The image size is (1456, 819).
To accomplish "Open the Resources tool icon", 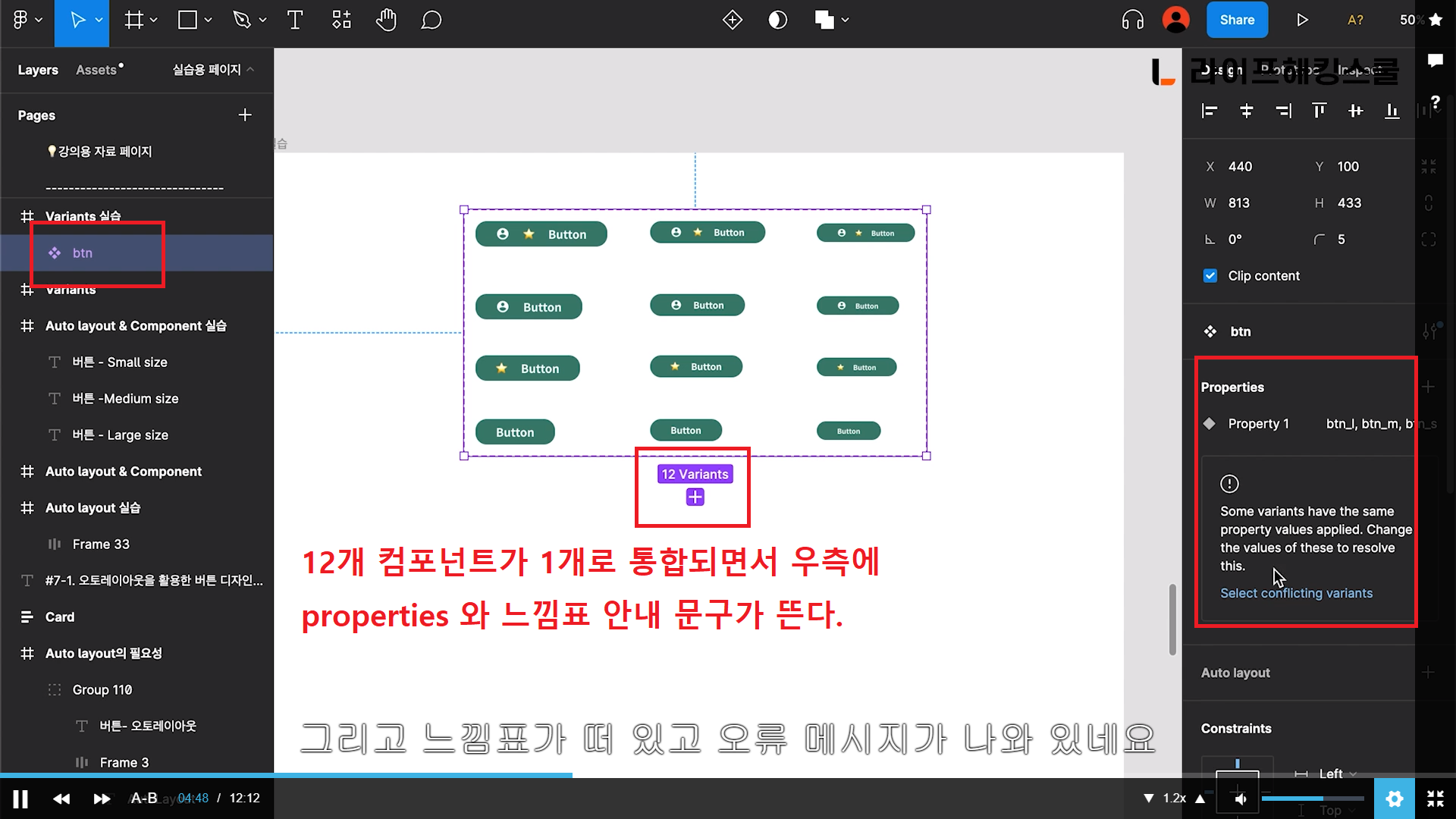I will [341, 20].
